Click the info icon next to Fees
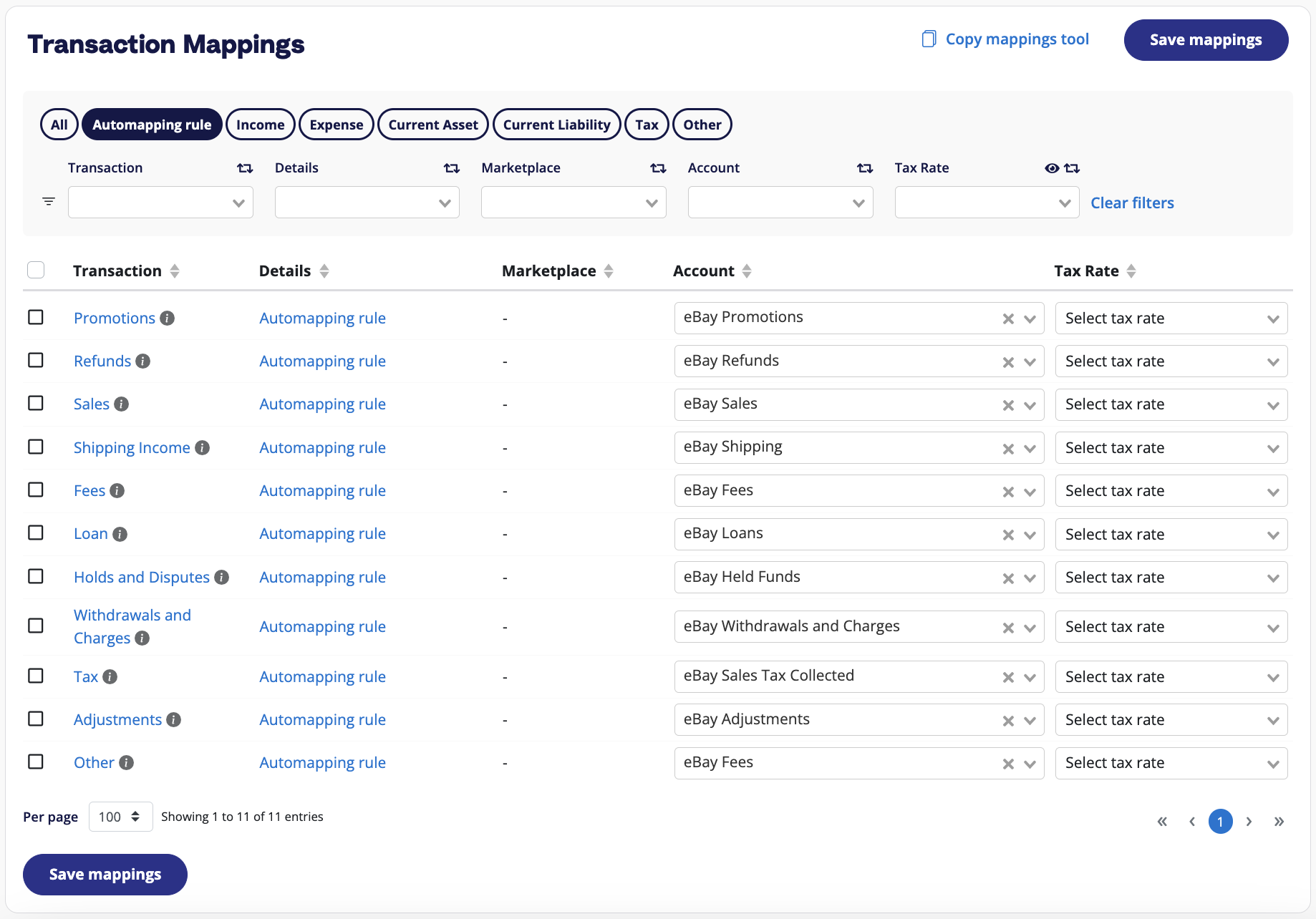The height and width of the screenshot is (919, 1316). pos(117,490)
